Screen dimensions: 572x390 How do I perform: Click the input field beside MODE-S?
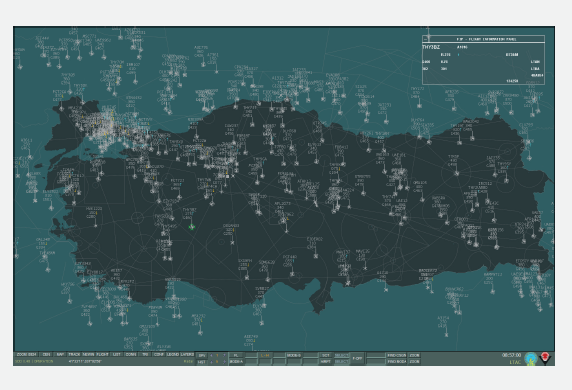click(310, 355)
